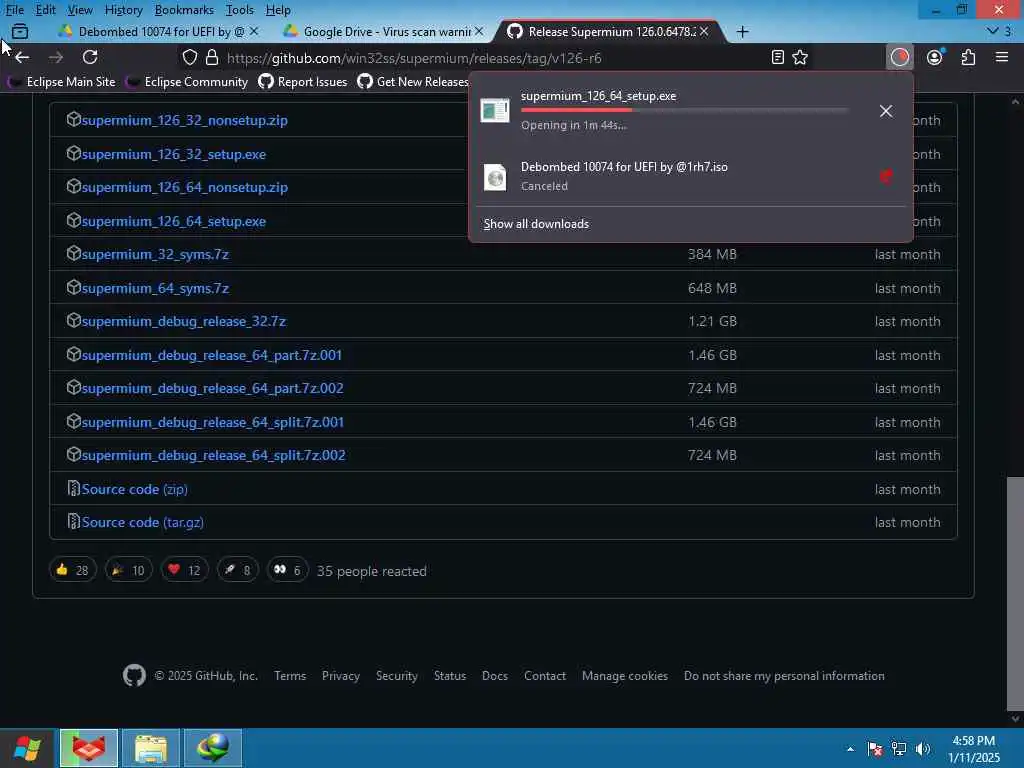Click the download progress bar for supermium setup

(x=684, y=110)
